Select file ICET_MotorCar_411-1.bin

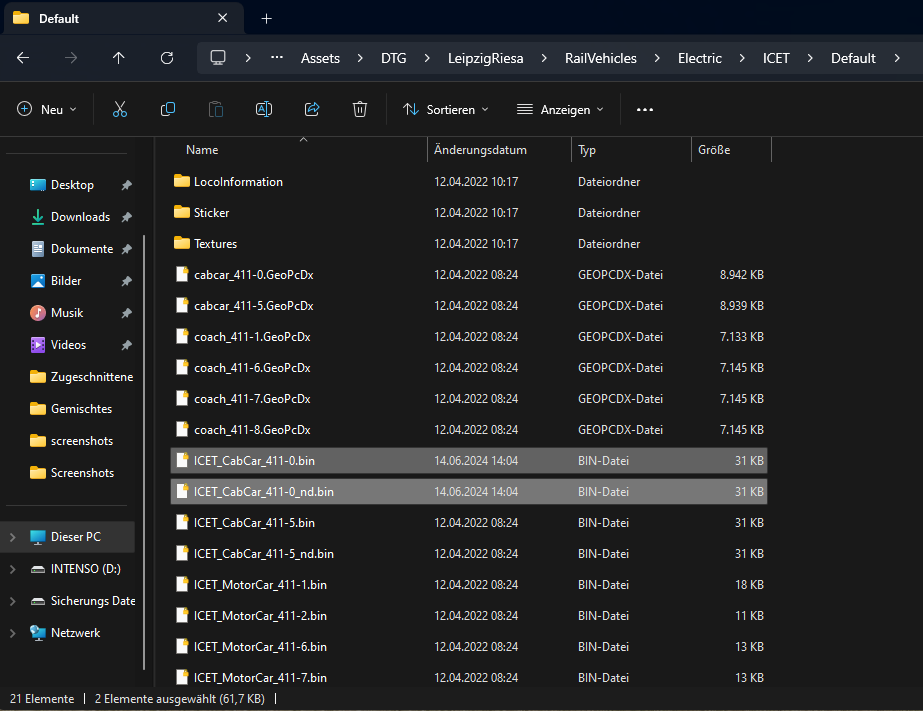click(x=260, y=585)
